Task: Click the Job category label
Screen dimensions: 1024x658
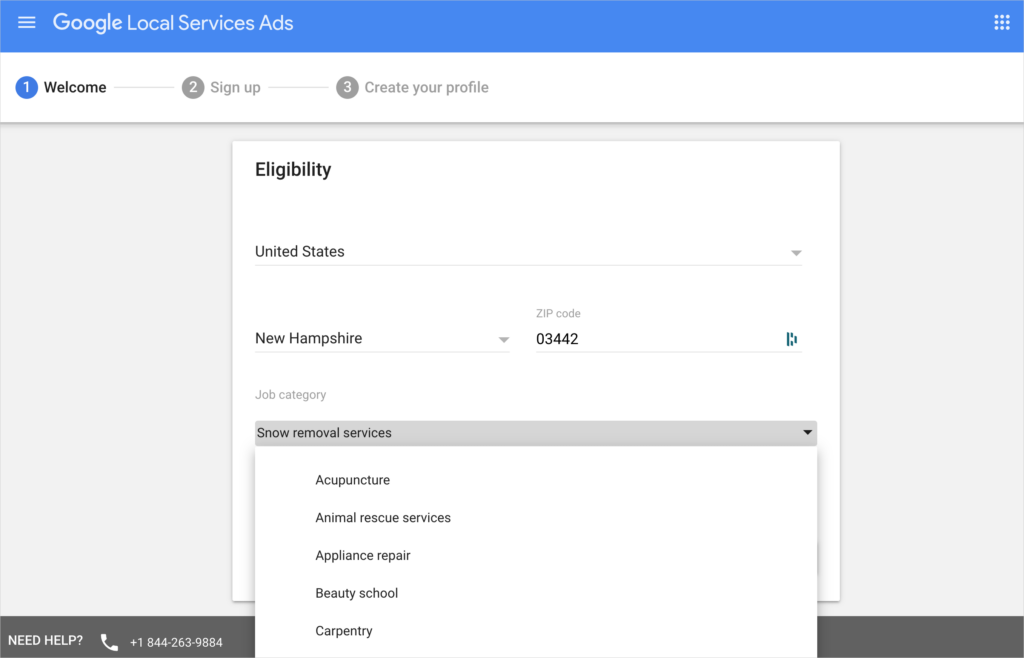Action: [291, 395]
